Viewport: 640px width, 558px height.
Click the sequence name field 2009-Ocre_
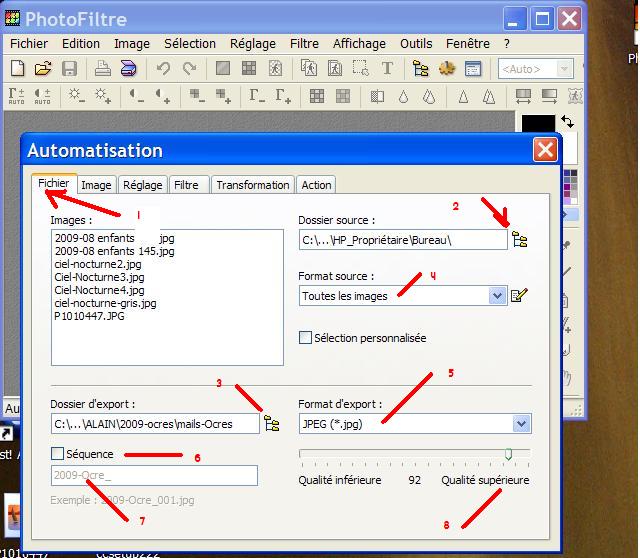point(154,476)
